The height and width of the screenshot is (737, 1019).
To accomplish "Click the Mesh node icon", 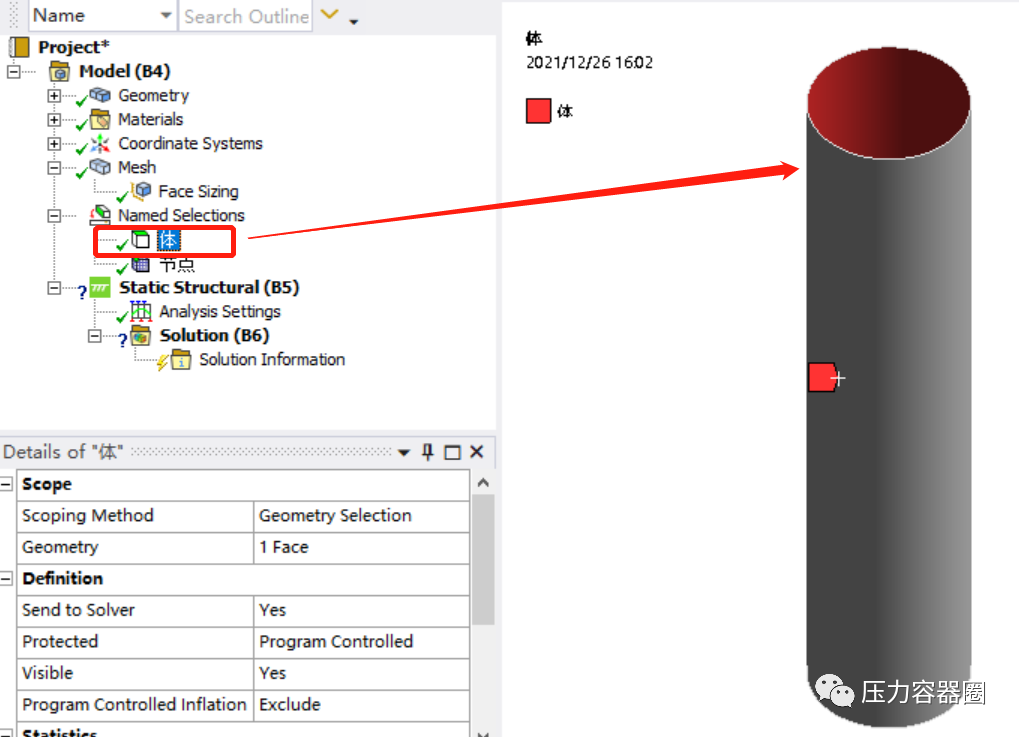I will click(x=100, y=167).
